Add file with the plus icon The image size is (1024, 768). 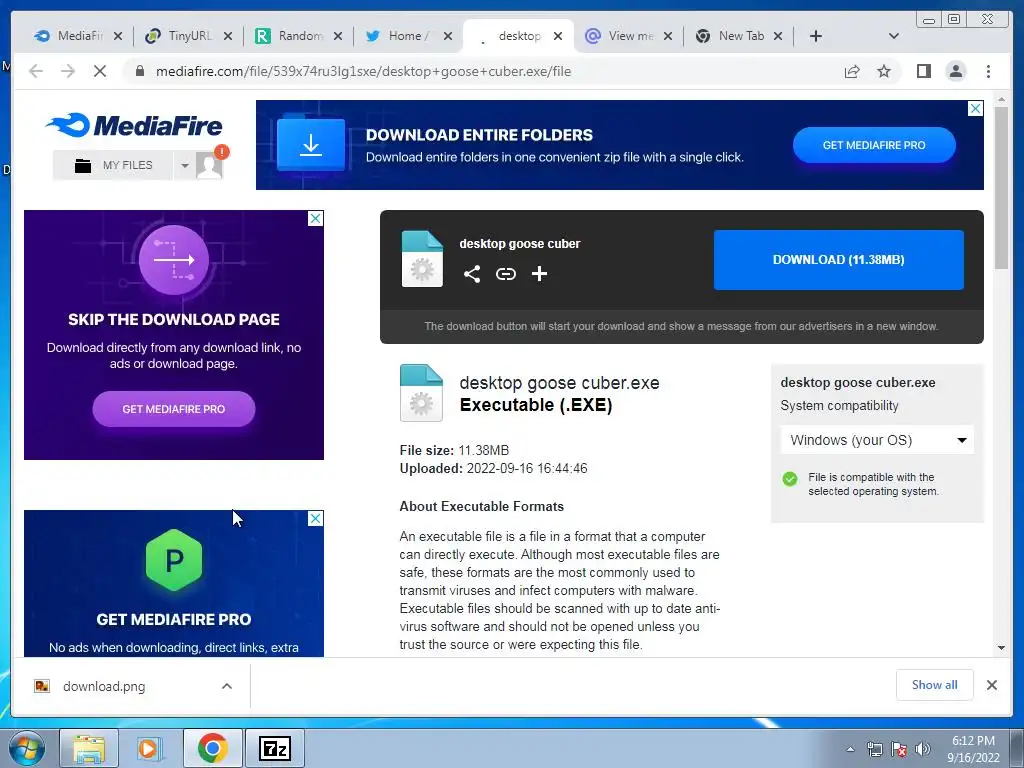(539, 274)
